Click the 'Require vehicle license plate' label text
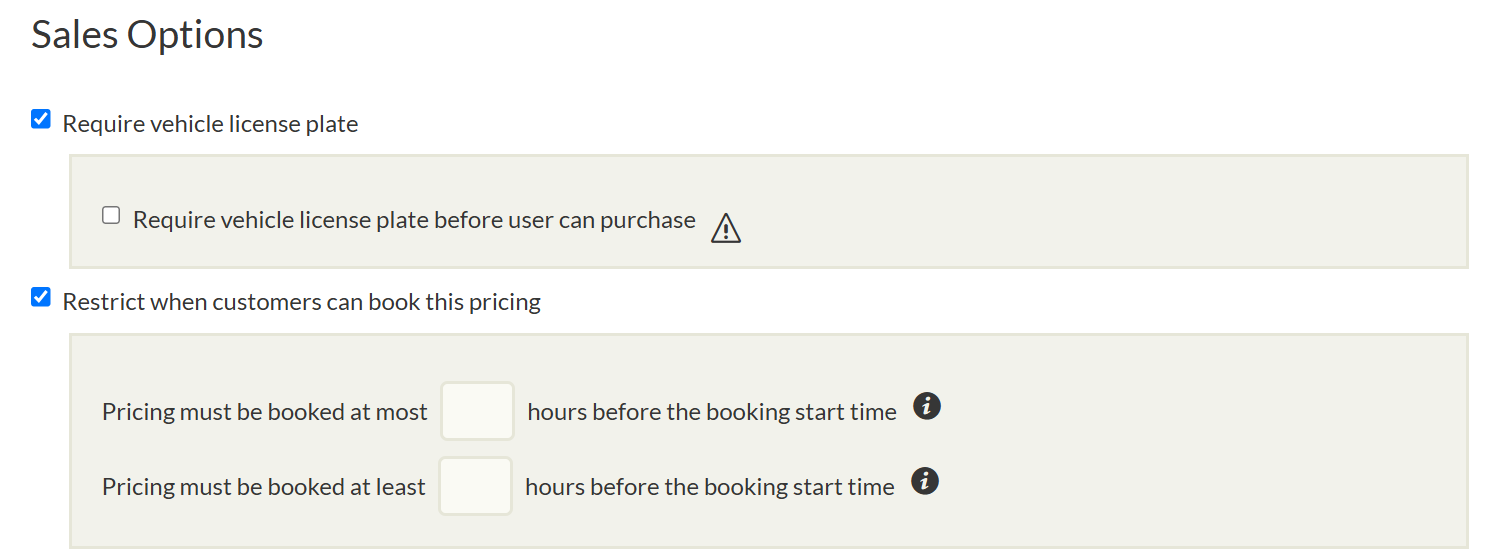 click(210, 124)
